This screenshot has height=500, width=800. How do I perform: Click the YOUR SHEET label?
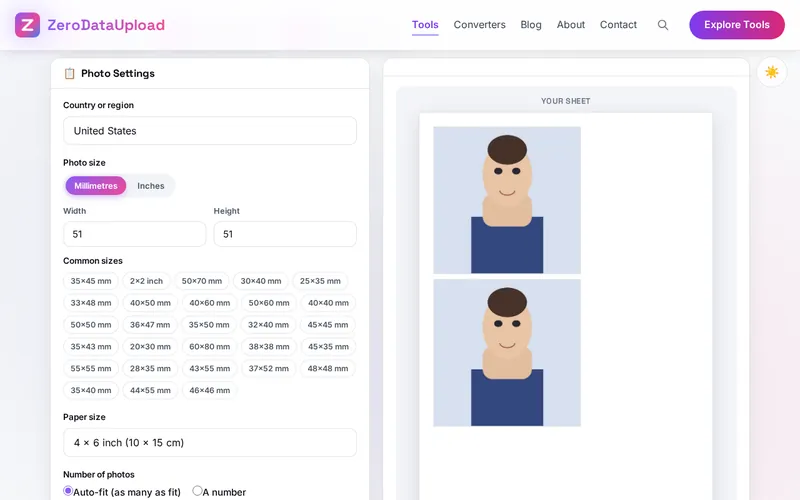pyautogui.click(x=566, y=101)
